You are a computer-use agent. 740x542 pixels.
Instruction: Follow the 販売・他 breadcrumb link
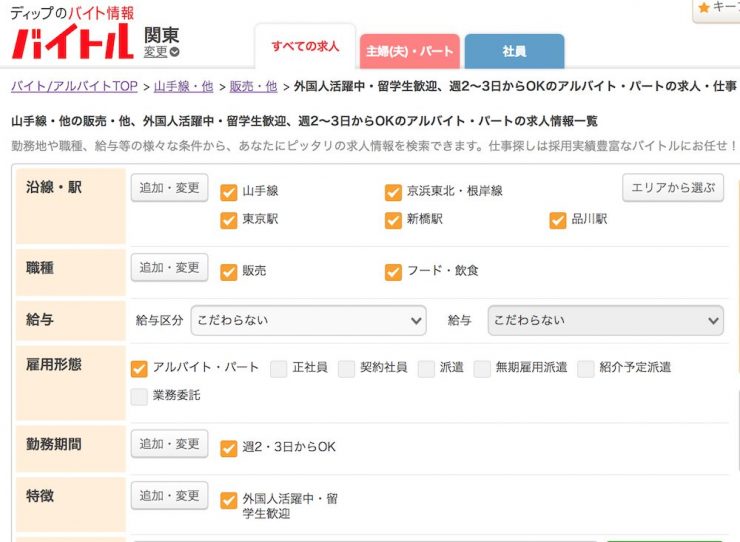click(253, 86)
